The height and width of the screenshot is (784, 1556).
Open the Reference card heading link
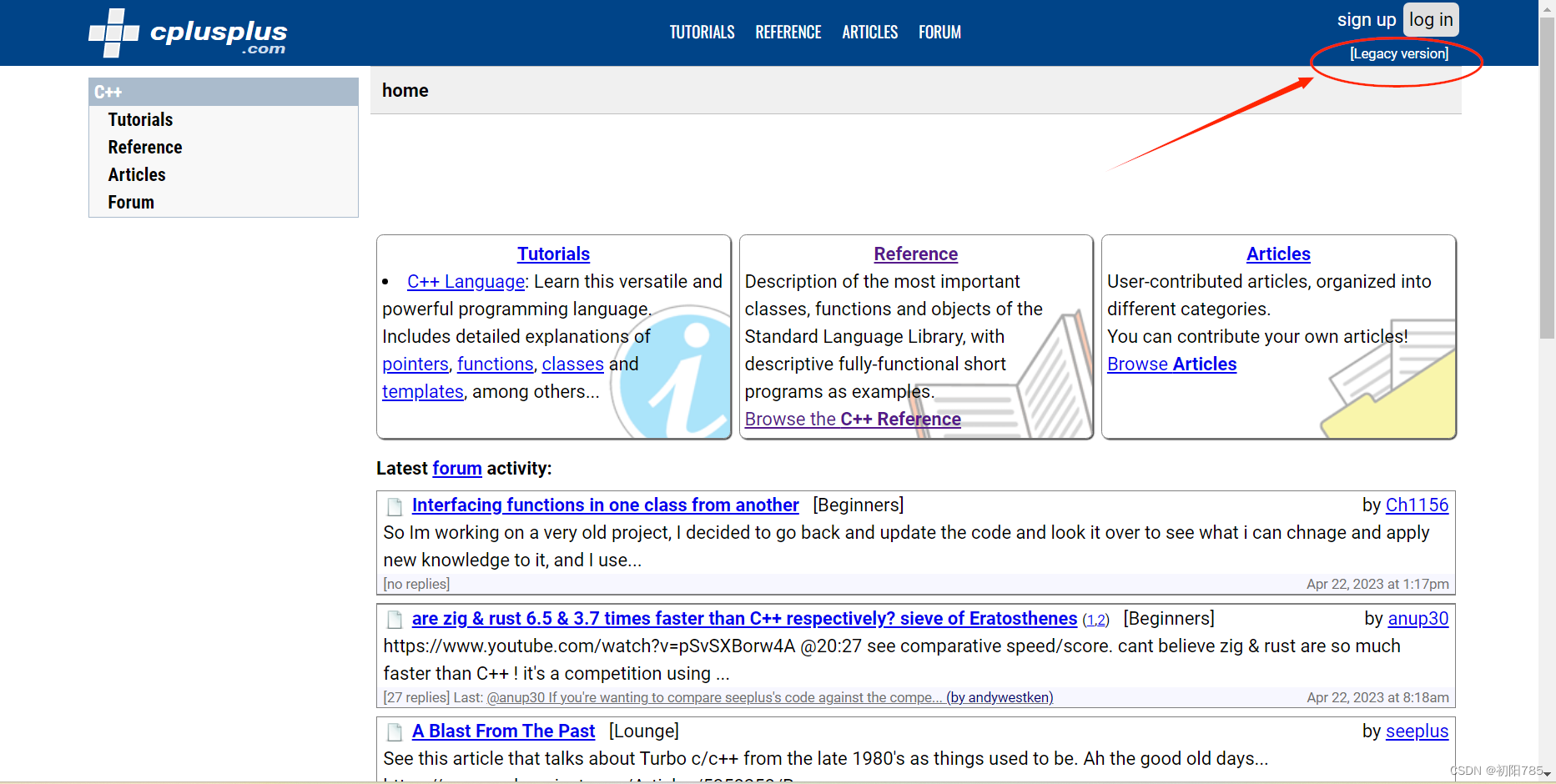(x=915, y=254)
